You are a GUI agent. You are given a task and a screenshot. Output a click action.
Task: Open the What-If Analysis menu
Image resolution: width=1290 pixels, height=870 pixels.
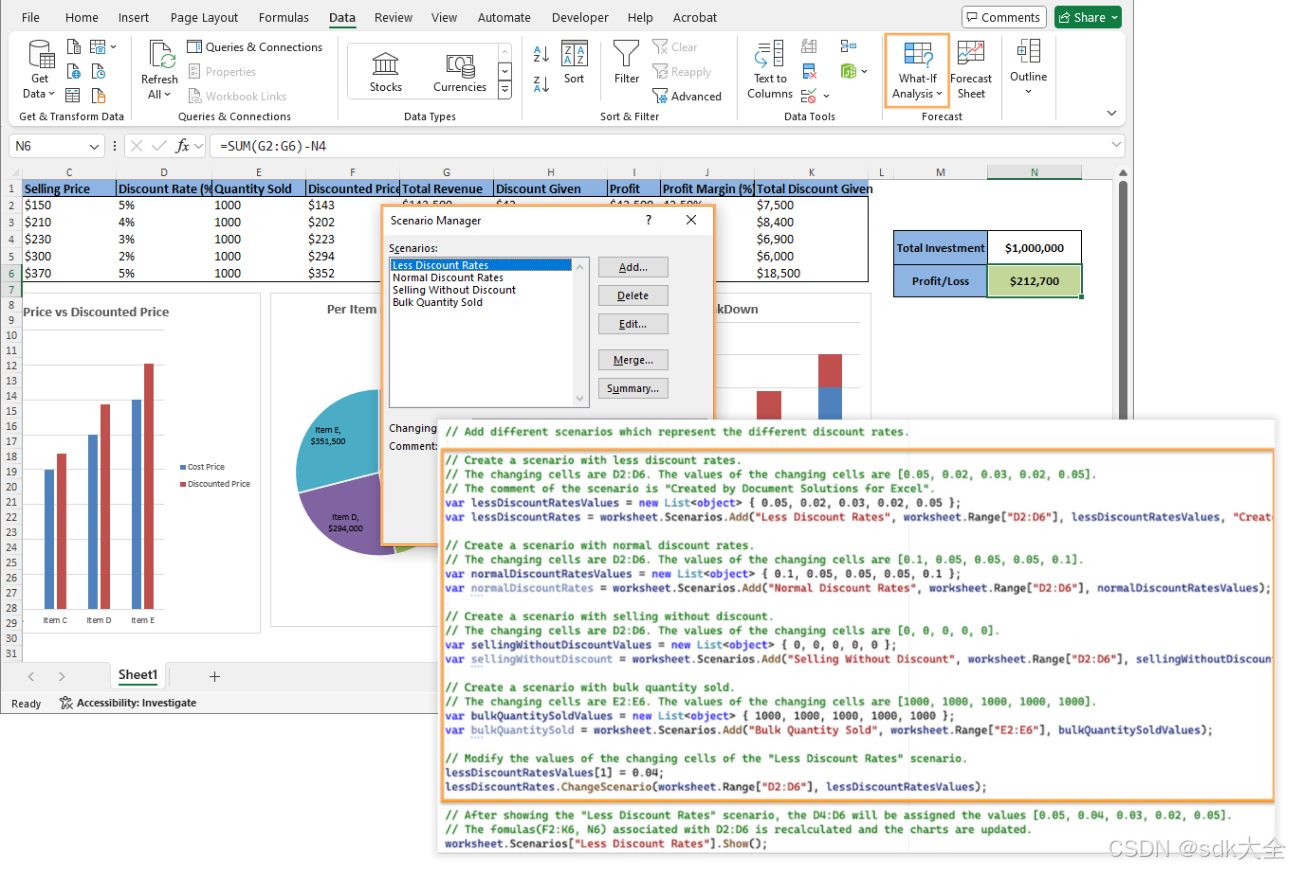pyautogui.click(x=917, y=70)
